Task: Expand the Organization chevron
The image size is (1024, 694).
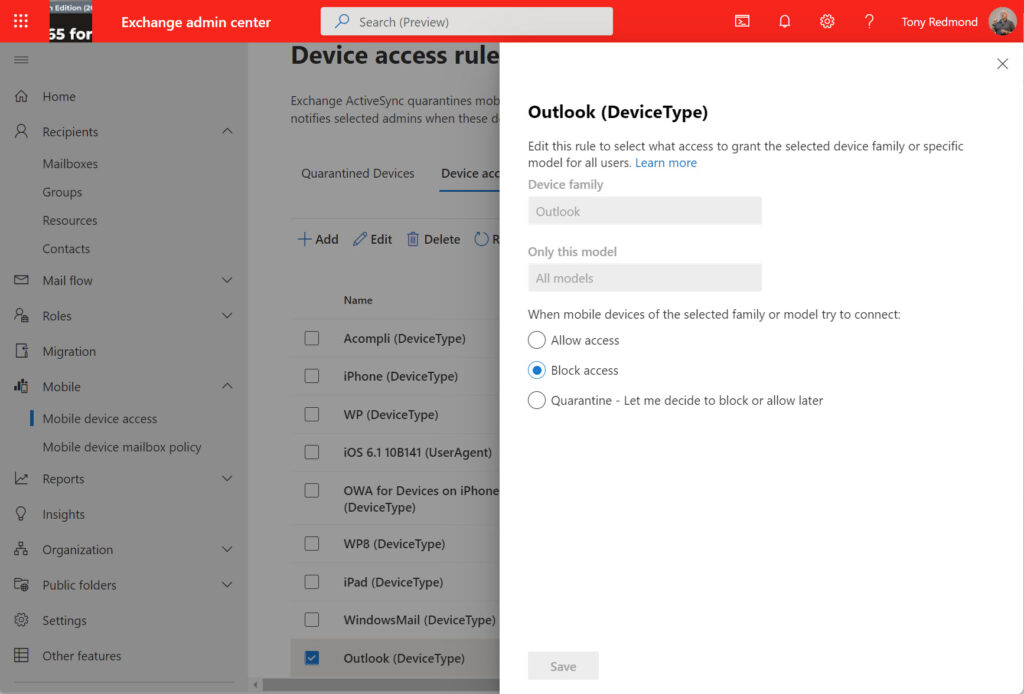Action: (227, 549)
